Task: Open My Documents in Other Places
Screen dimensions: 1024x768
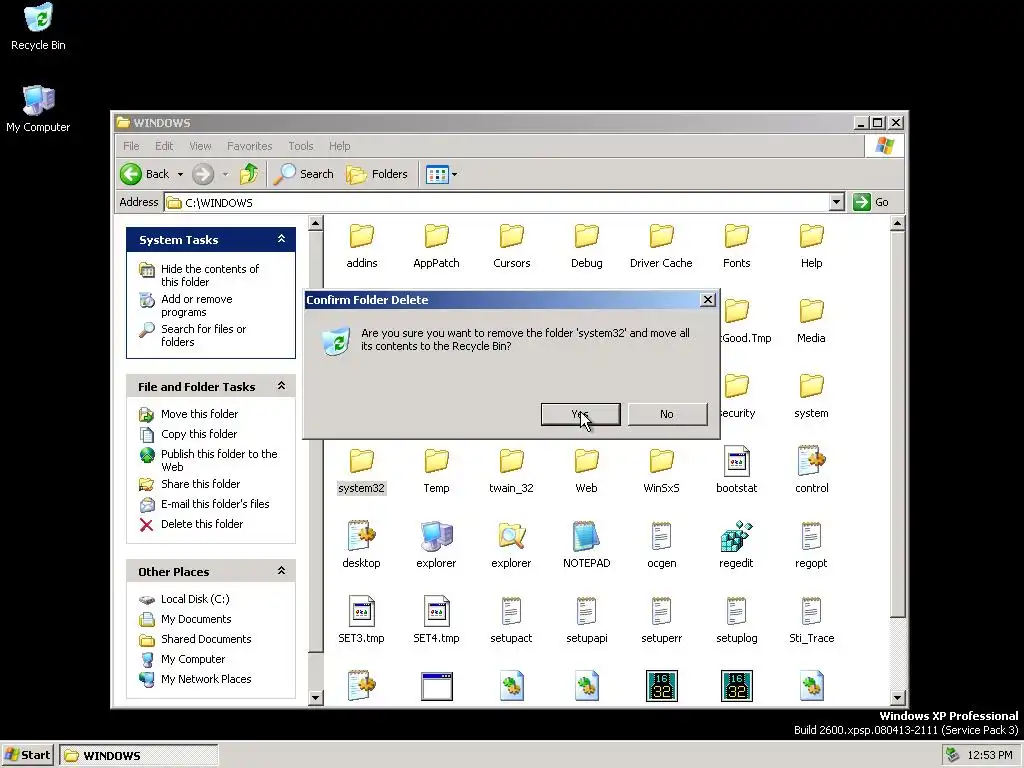Action: 196,619
